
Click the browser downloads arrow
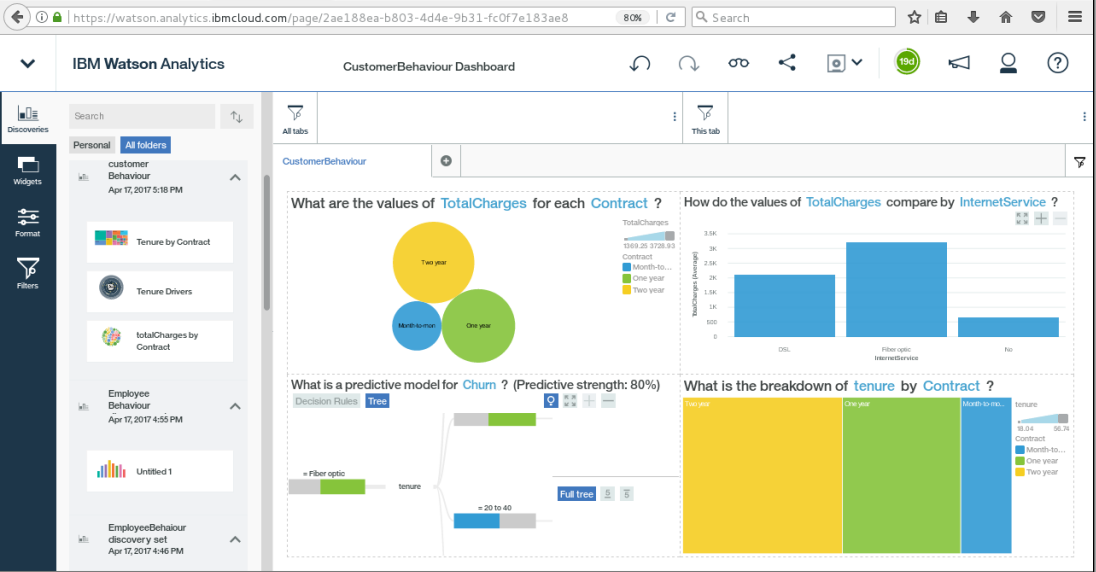973,17
